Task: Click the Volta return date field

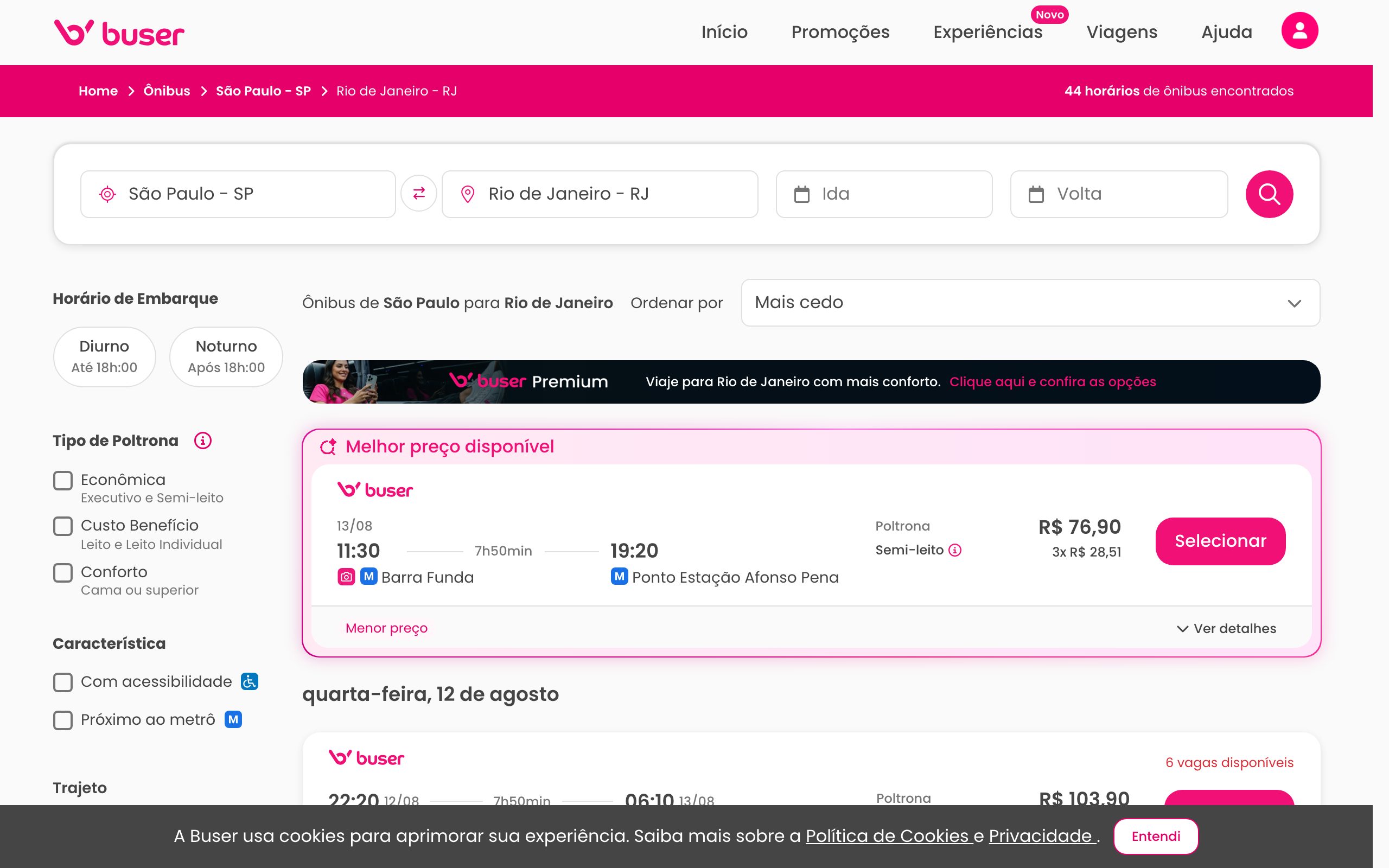Action: (x=1119, y=194)
